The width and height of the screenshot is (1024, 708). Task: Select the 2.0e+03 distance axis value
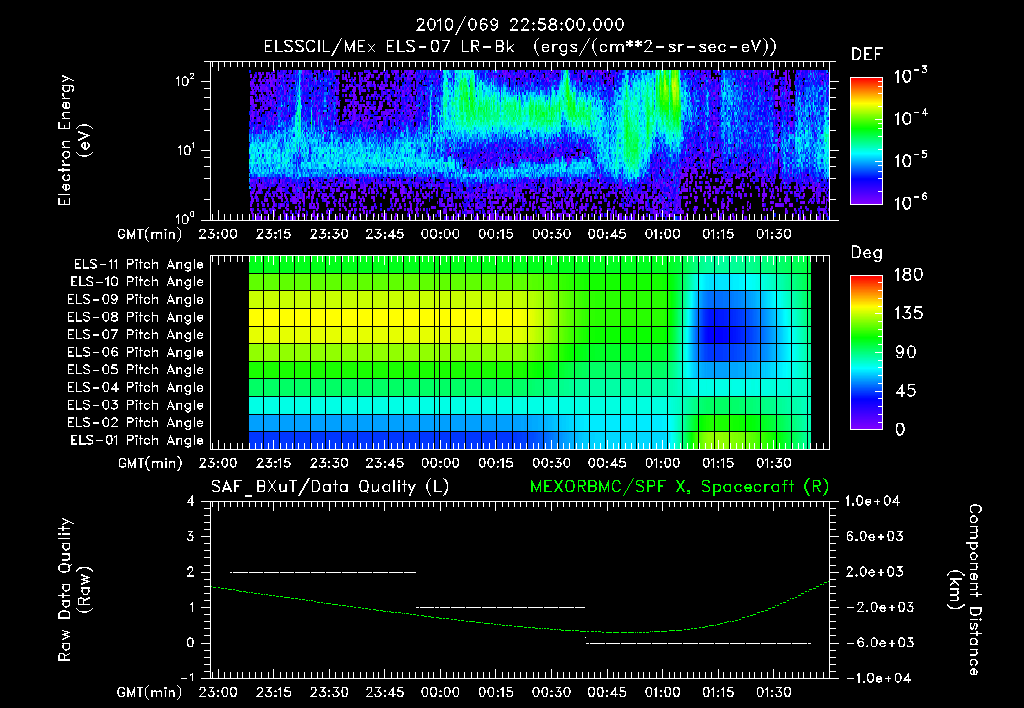(x=875, y=571)
